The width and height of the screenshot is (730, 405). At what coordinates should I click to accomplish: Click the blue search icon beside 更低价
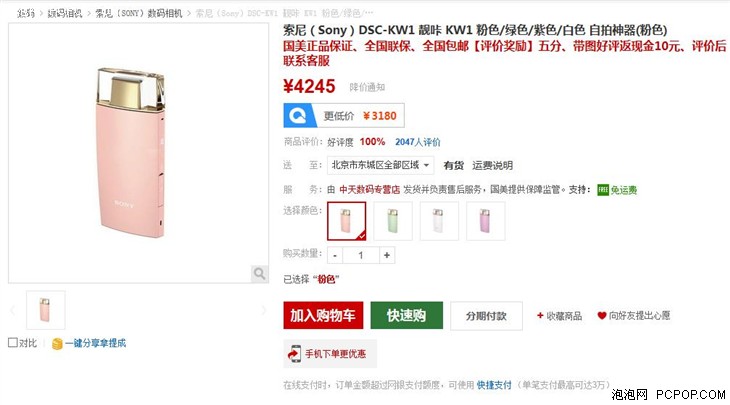click(298, 115)
